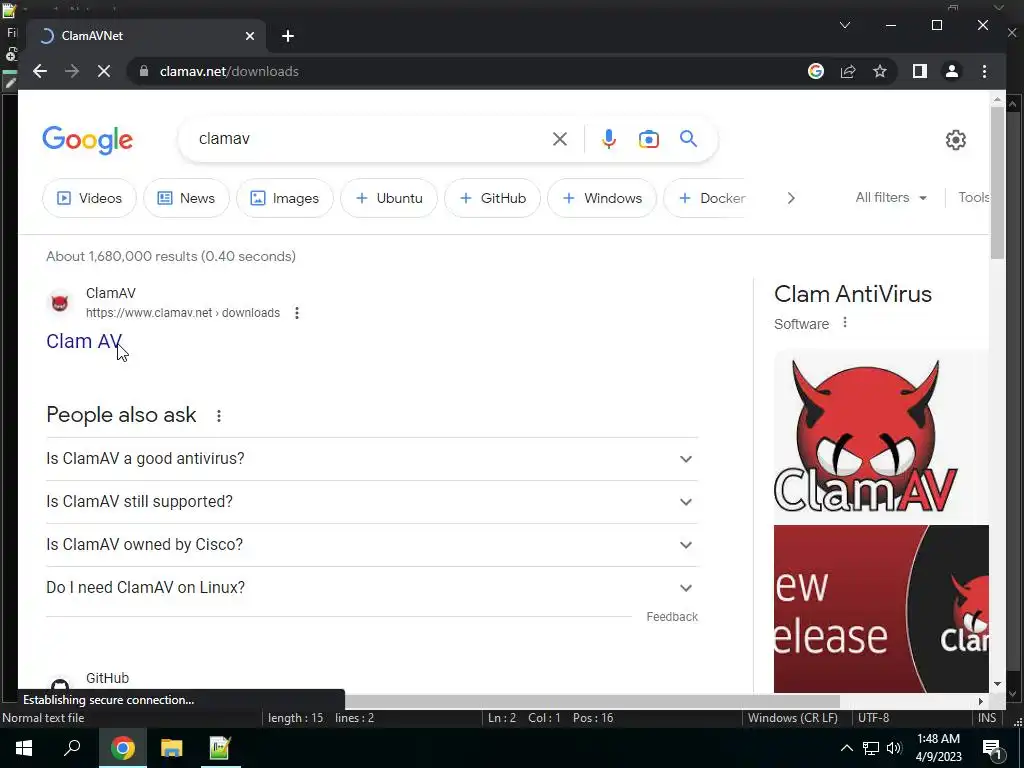Open Windows taskbar search
This screenshot has width=1024, height=768.
72,748
